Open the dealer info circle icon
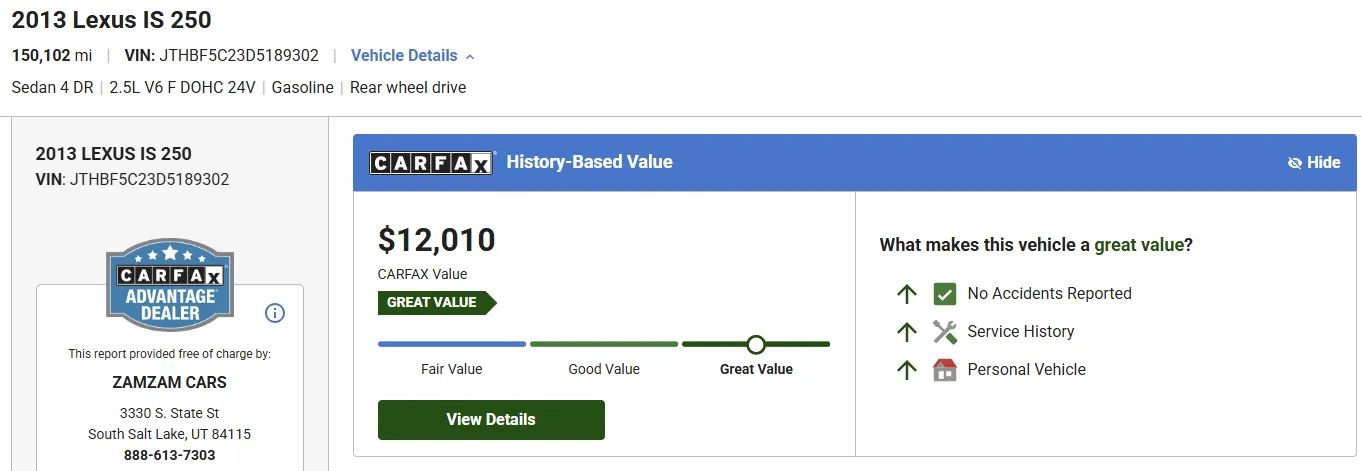The width and height of the screenshot is (1362, 471). pyautogui.click(x=275, y=313)
